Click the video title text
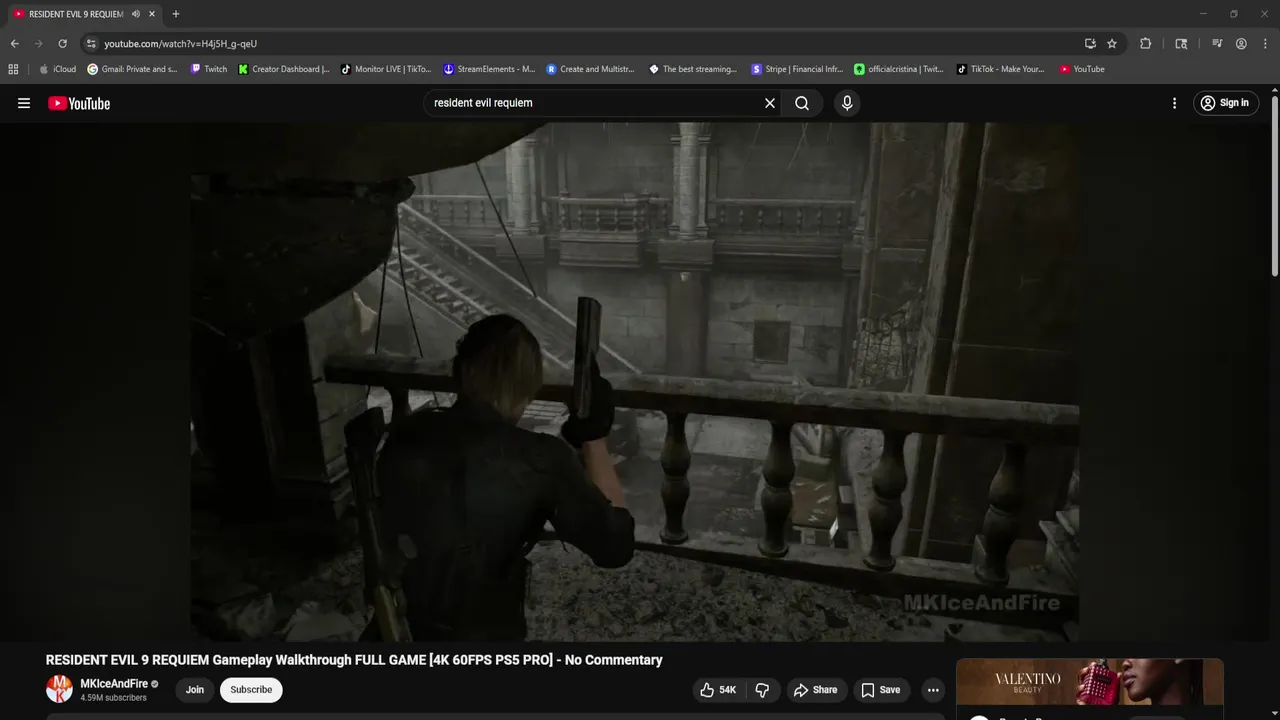The height and width of the screenshot is (720, 1280). click(x=354, y=660)
